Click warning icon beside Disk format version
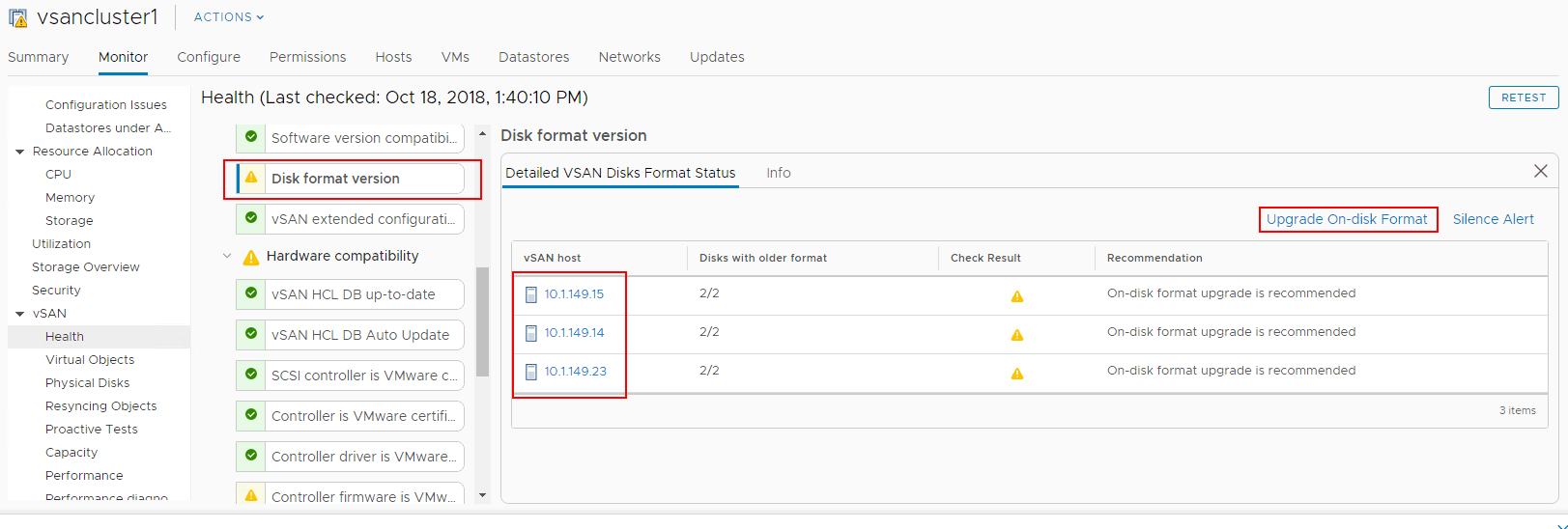This screenshot has width=1568, height=529. point(251,178)
